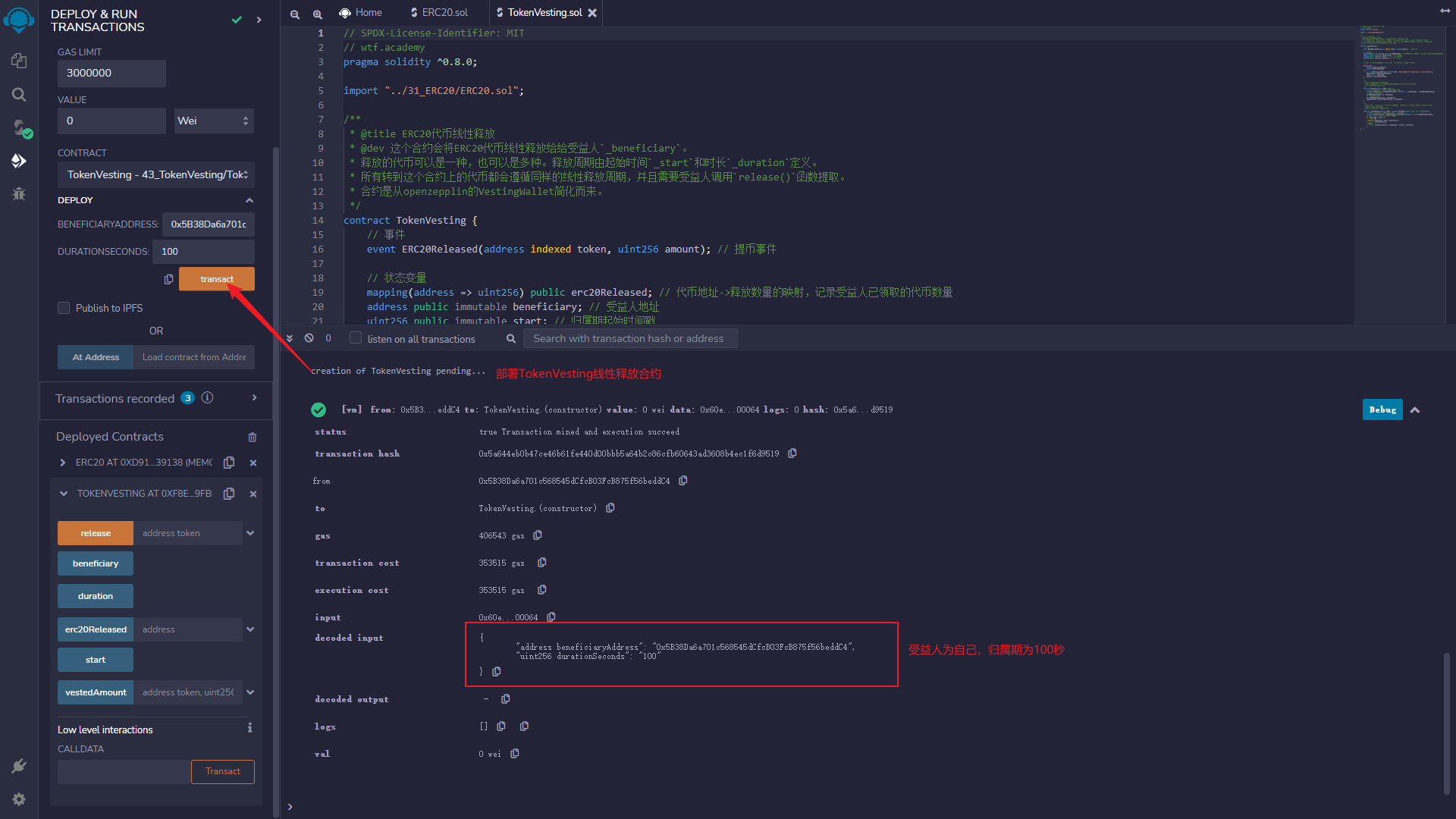Viewport: 1456px width, 819px height.
Task: Click the Debug button on transaction log
Action: coord(1382,409)
